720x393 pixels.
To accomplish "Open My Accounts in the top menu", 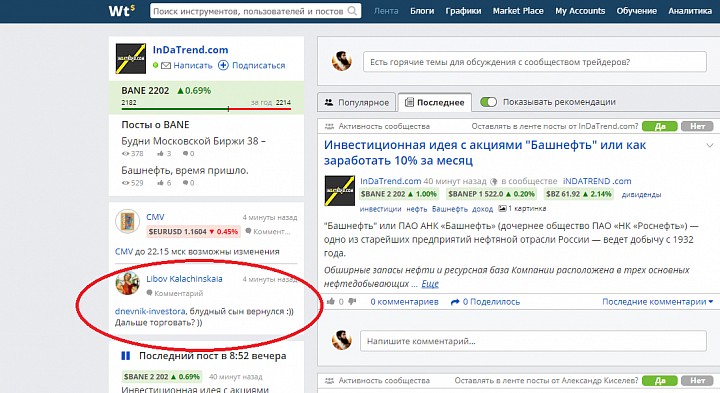I will [x=580, y=11].
